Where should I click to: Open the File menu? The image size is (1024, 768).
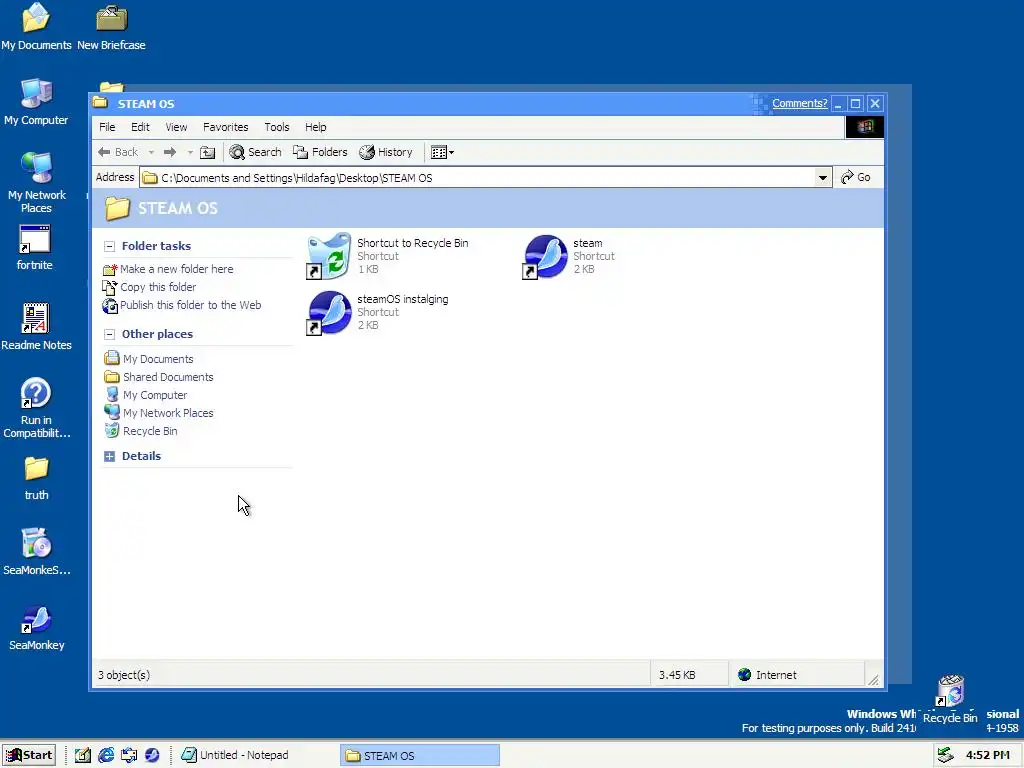[x=107, y=127]
